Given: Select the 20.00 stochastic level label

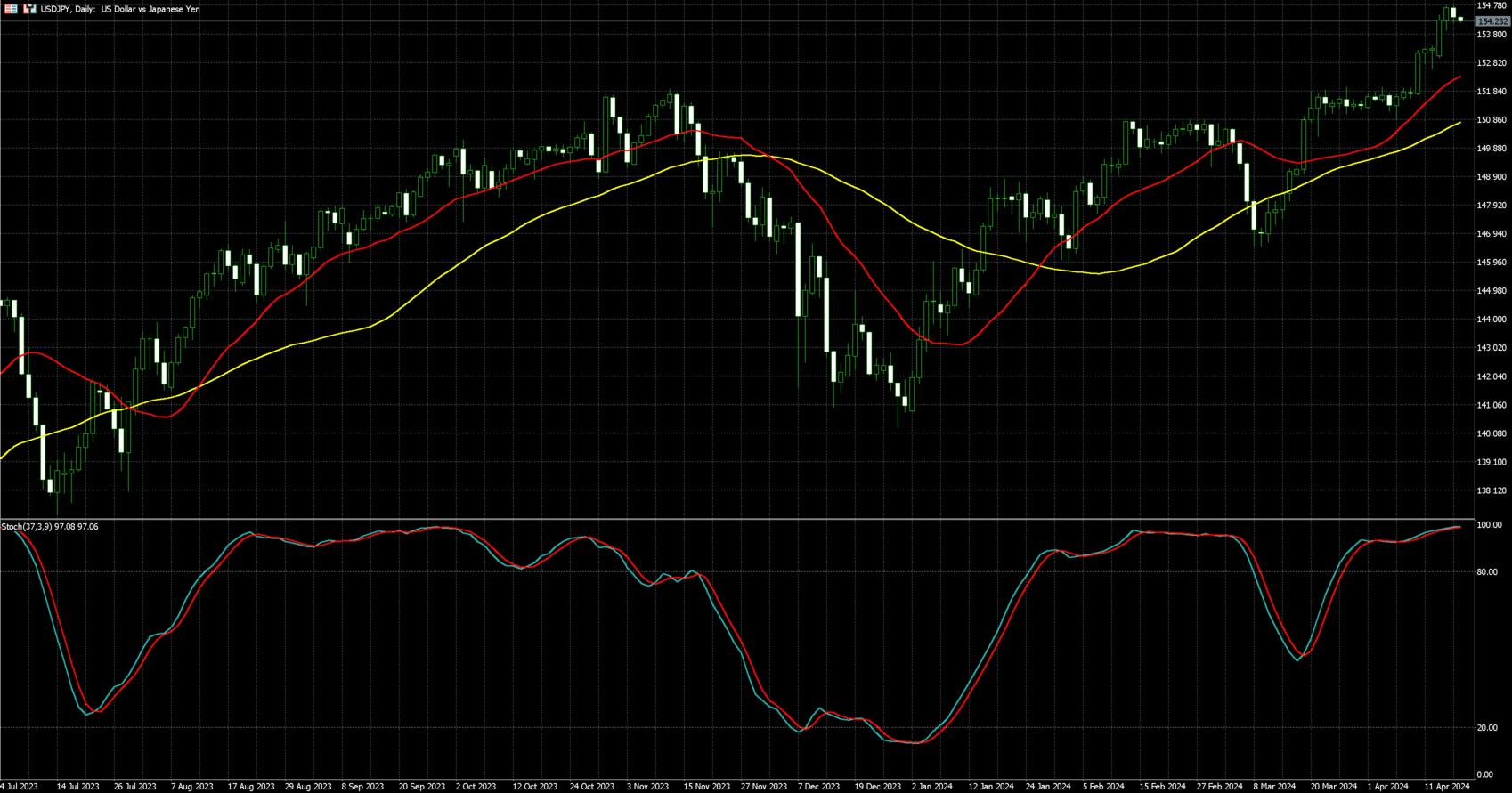Looking at the screenshot, I should (1486, 728).
